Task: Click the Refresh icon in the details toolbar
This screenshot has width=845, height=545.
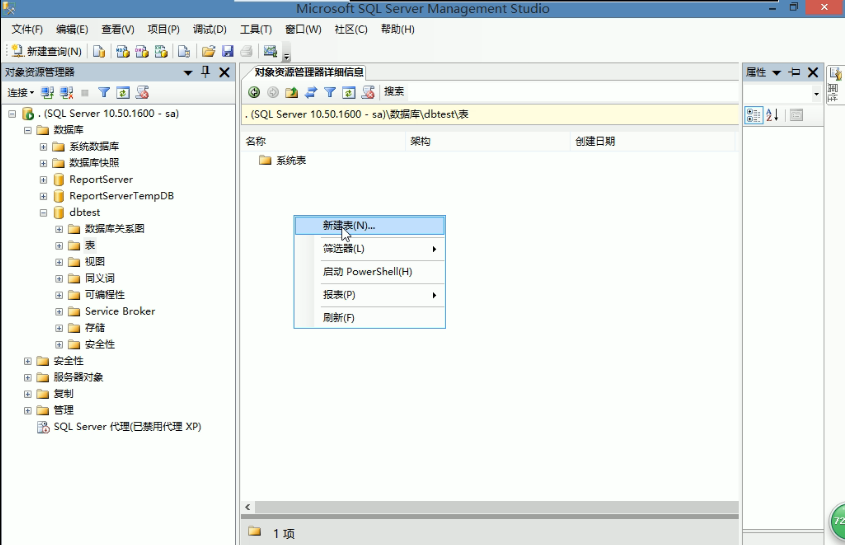Action: point(349,92)
